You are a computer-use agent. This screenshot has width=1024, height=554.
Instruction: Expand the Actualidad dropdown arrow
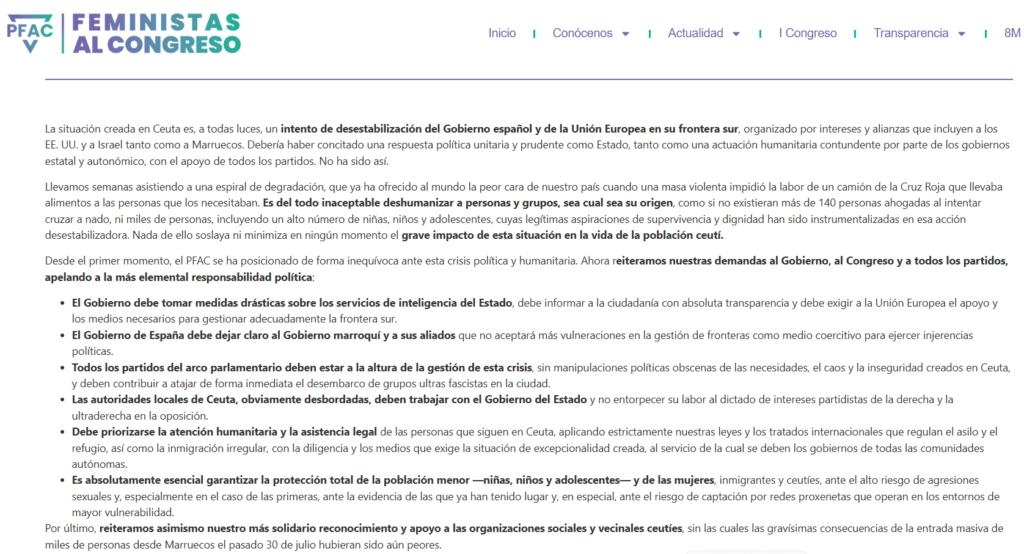coord(736,34)
